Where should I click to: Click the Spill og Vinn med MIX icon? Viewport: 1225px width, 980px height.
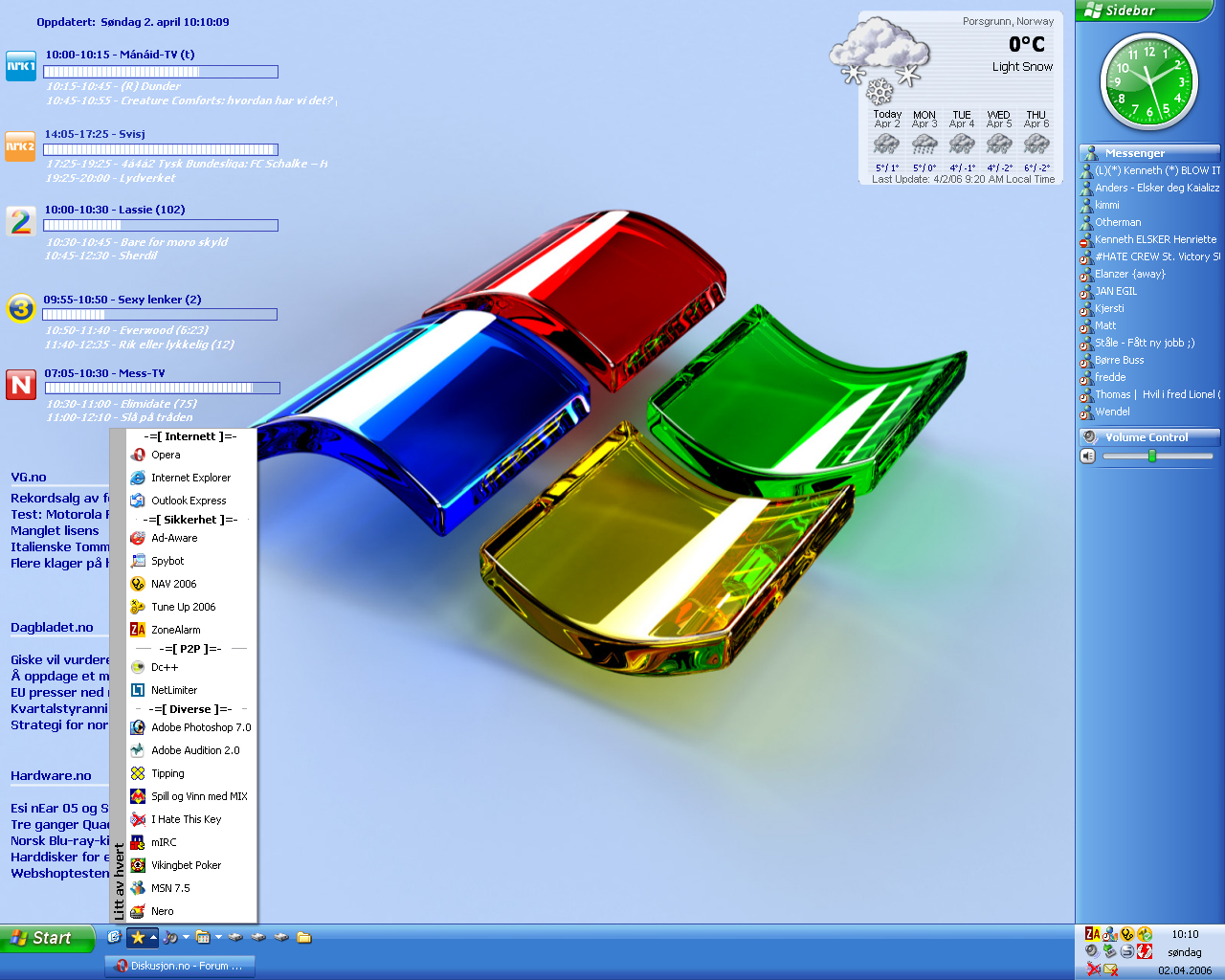pos(138,796)
